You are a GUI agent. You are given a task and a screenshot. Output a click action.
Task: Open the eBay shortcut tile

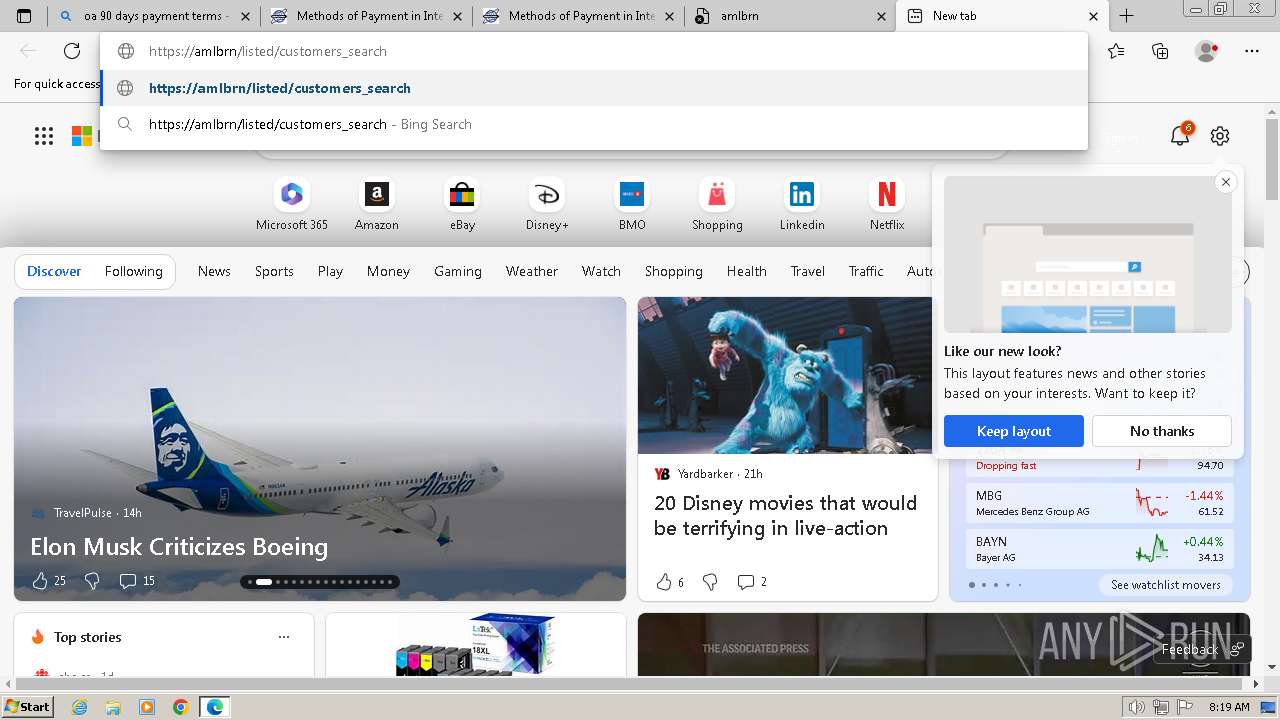point(462,205)
